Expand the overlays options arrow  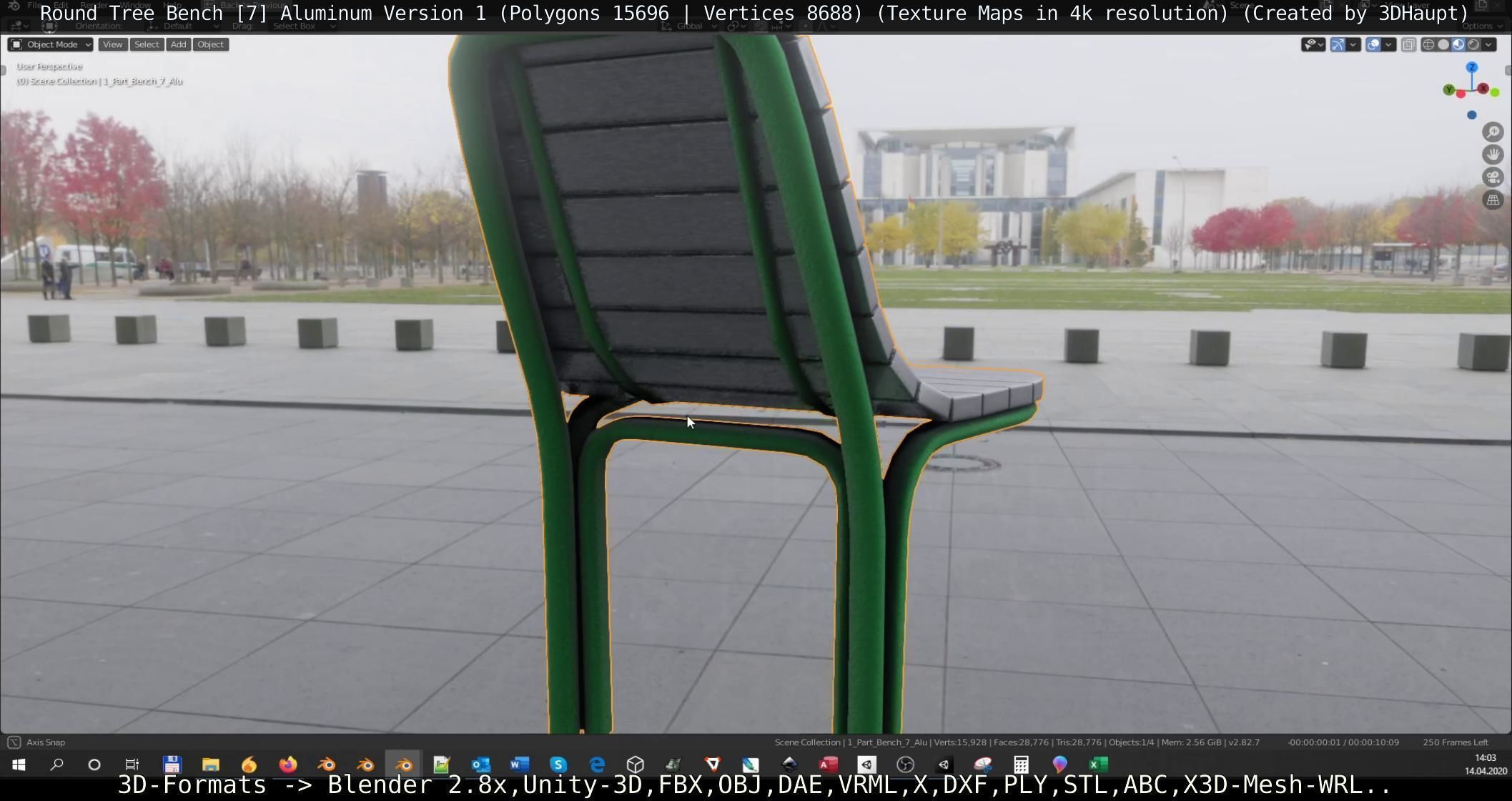[1388, 44]
